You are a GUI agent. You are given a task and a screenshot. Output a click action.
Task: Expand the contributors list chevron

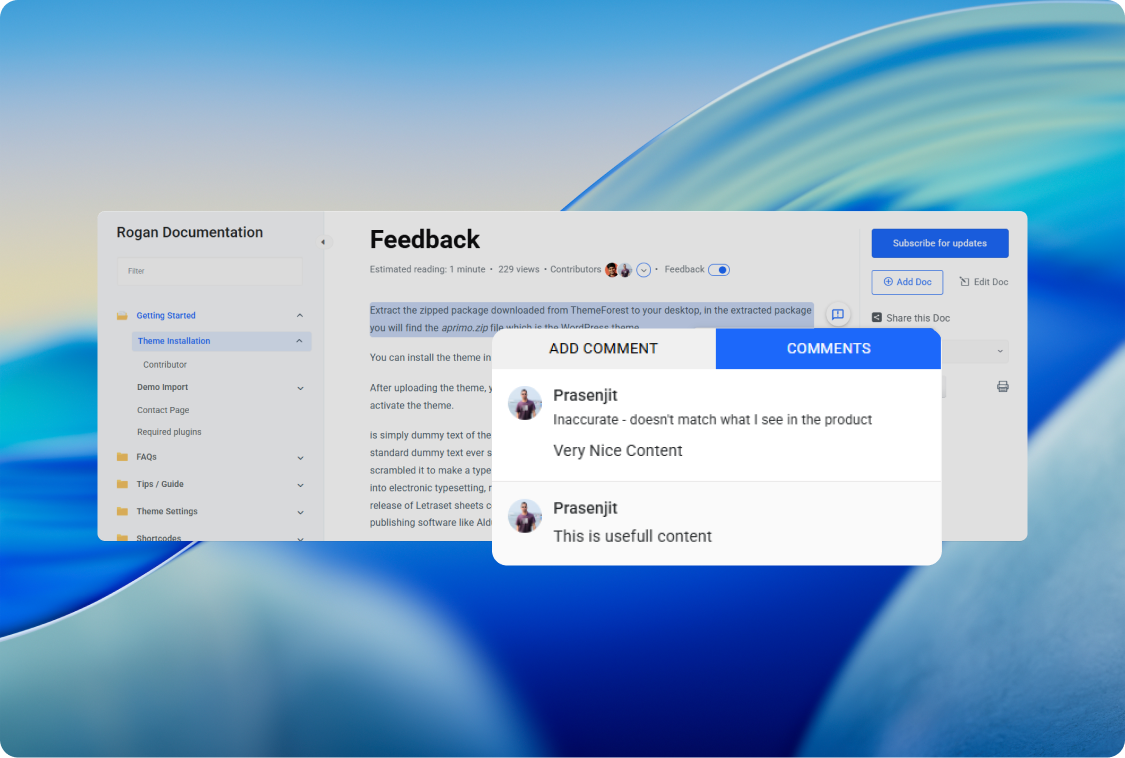pos(644,270)
